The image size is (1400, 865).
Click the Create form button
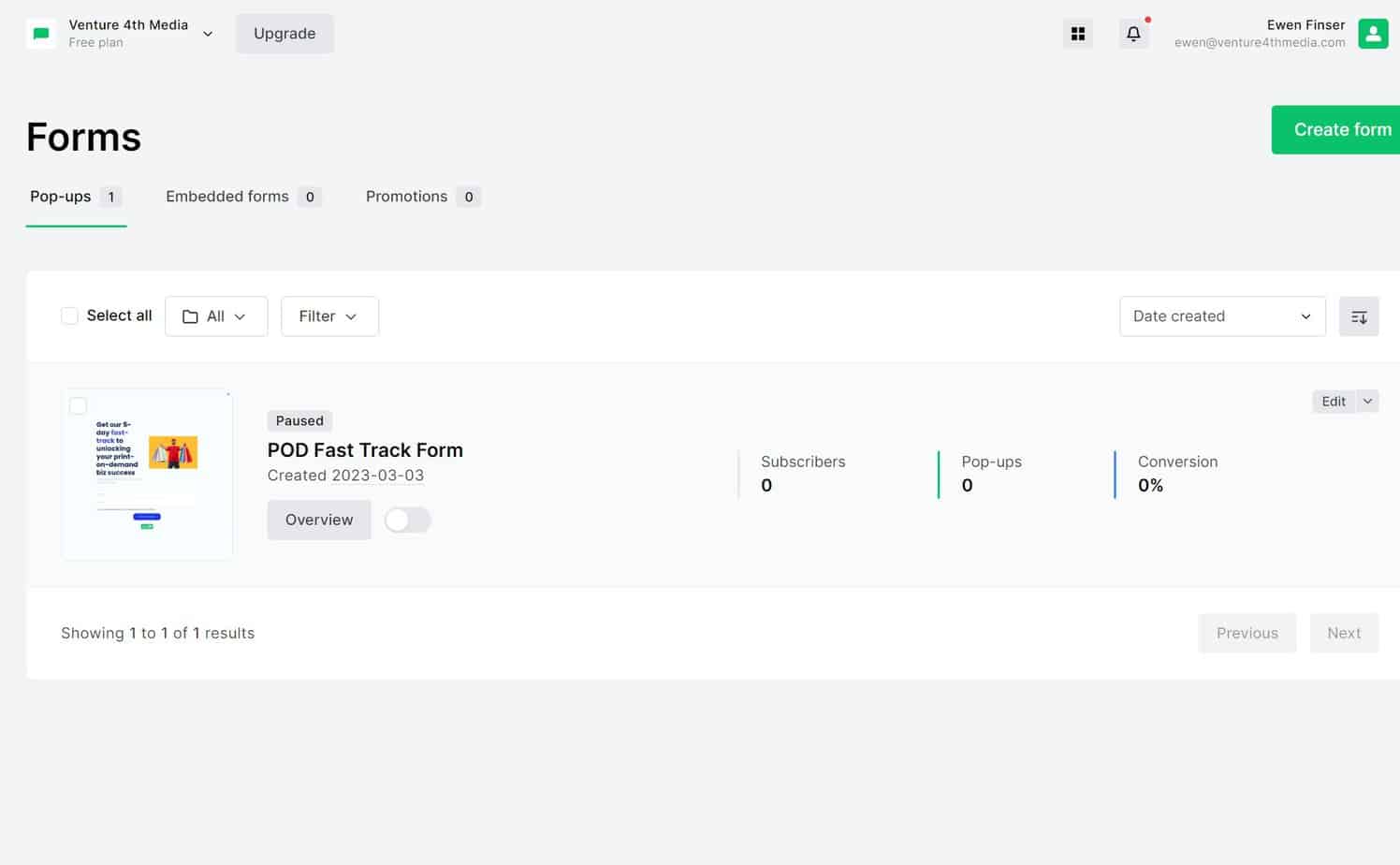pos(1342,129)
